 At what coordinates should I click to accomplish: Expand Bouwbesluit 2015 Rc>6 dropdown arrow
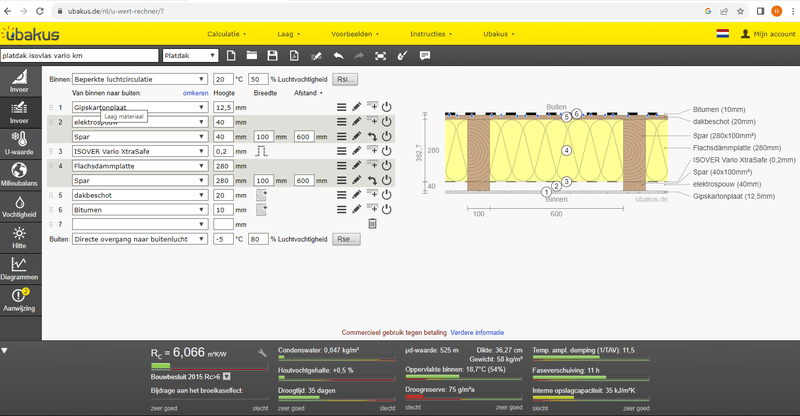click(227, 377)
